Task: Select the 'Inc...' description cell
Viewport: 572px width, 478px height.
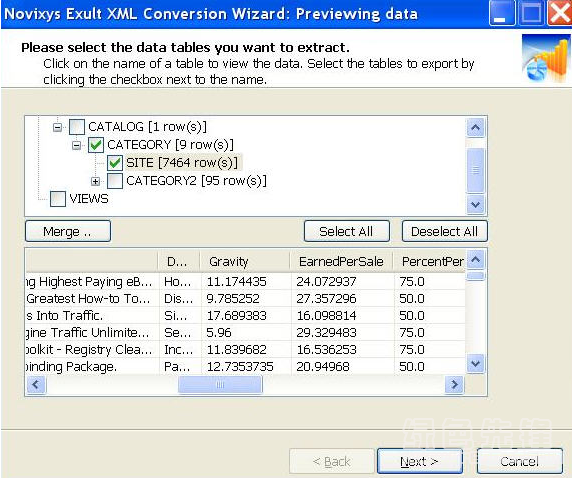Action: pos(180,349)
